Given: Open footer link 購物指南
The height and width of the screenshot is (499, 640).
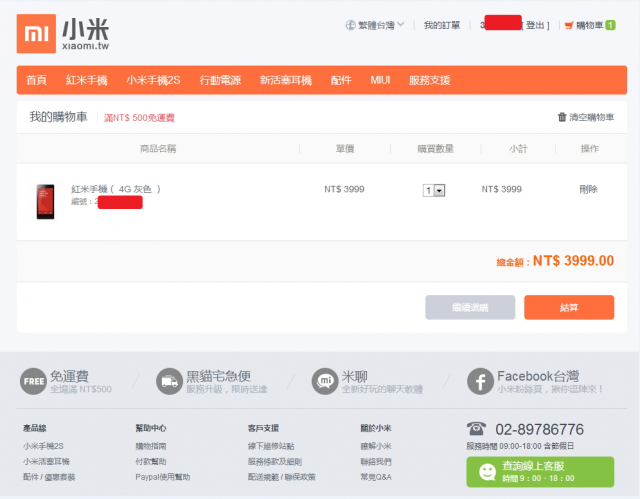Looking at the screenshot, I should (x=151, y=446).
